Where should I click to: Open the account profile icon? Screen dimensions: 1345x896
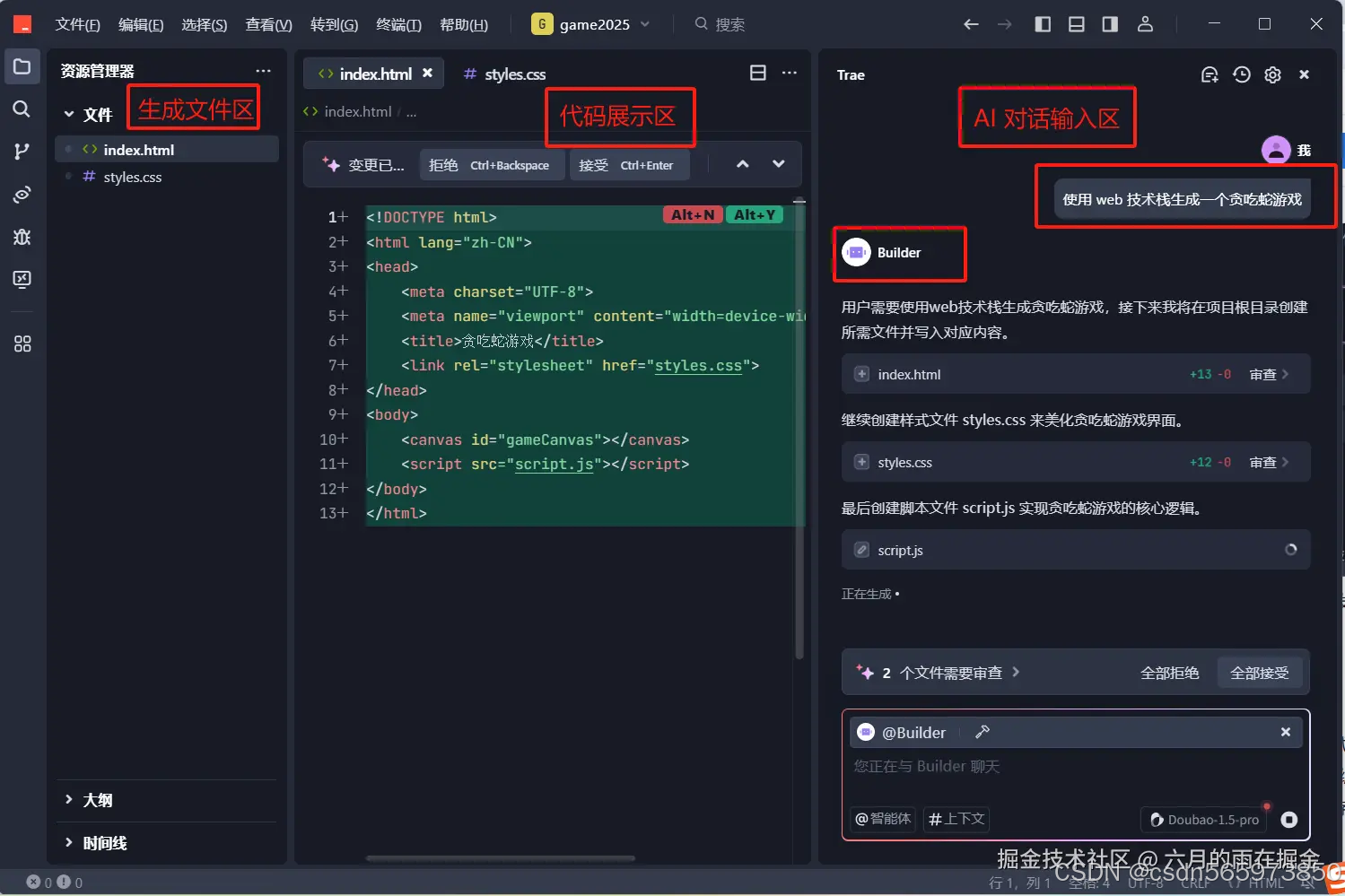coord(1145,24)
